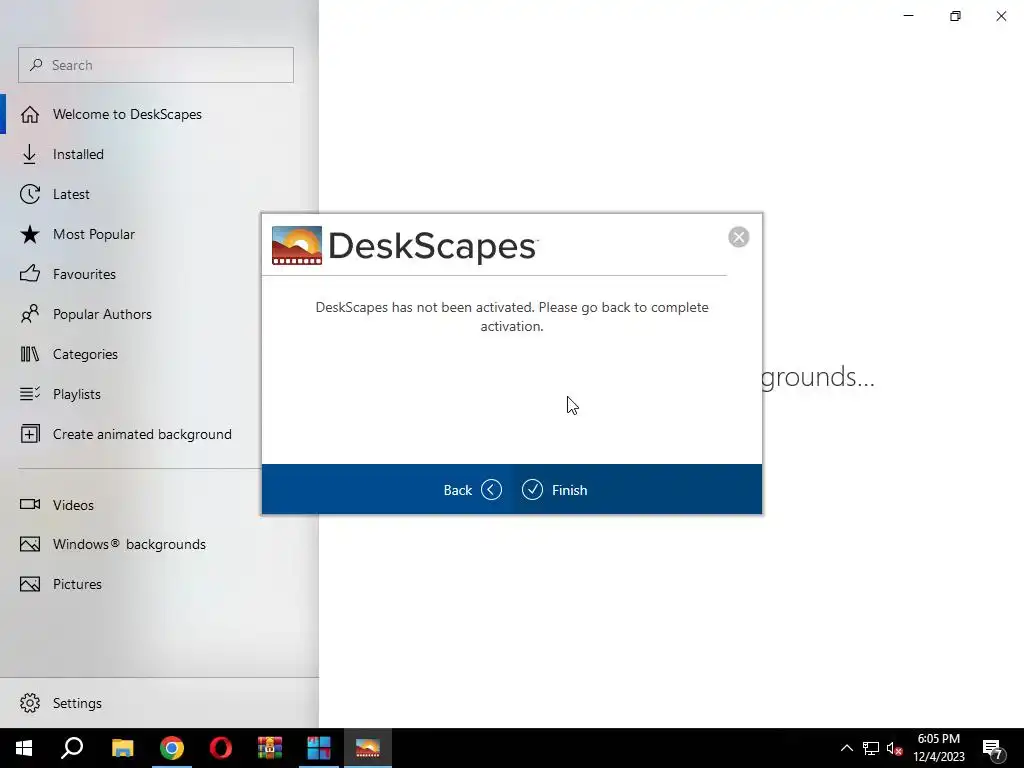This screenshot has width=1024, height=768.
Task: Close the DeskScapes activation dialog
Action: pos(739,237)
